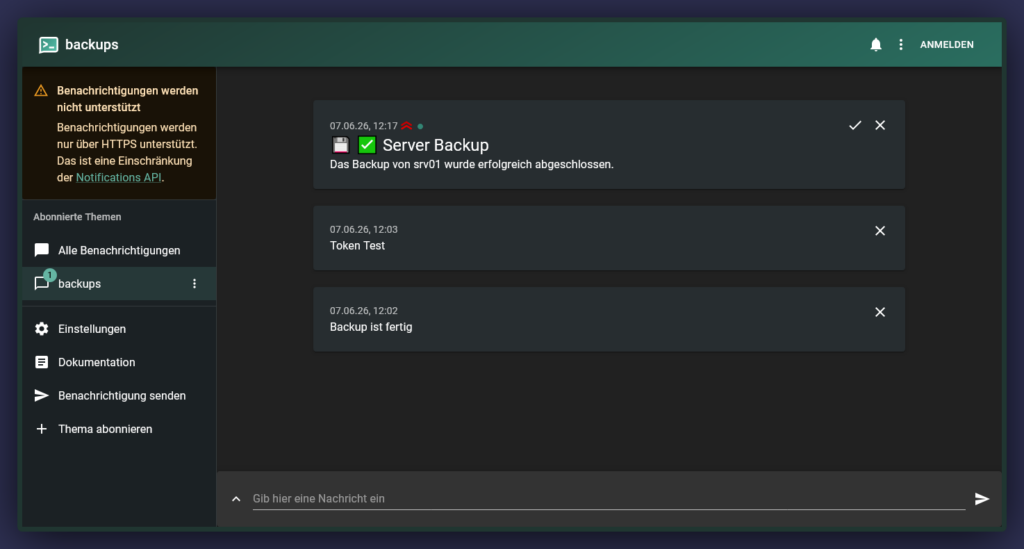
Task: Open the backups topic three-dot menu
Action: pyautogui.click(x=194, y=283)
